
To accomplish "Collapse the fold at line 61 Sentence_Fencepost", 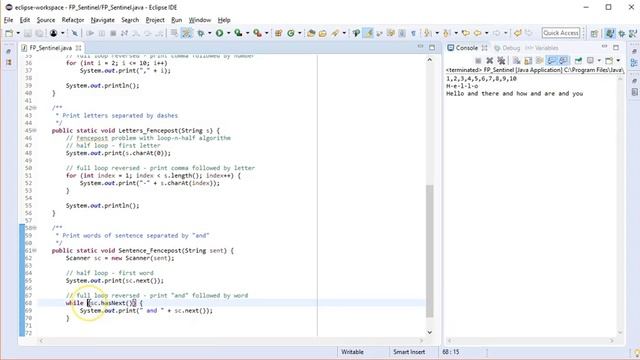I will (x=35, y=251).
